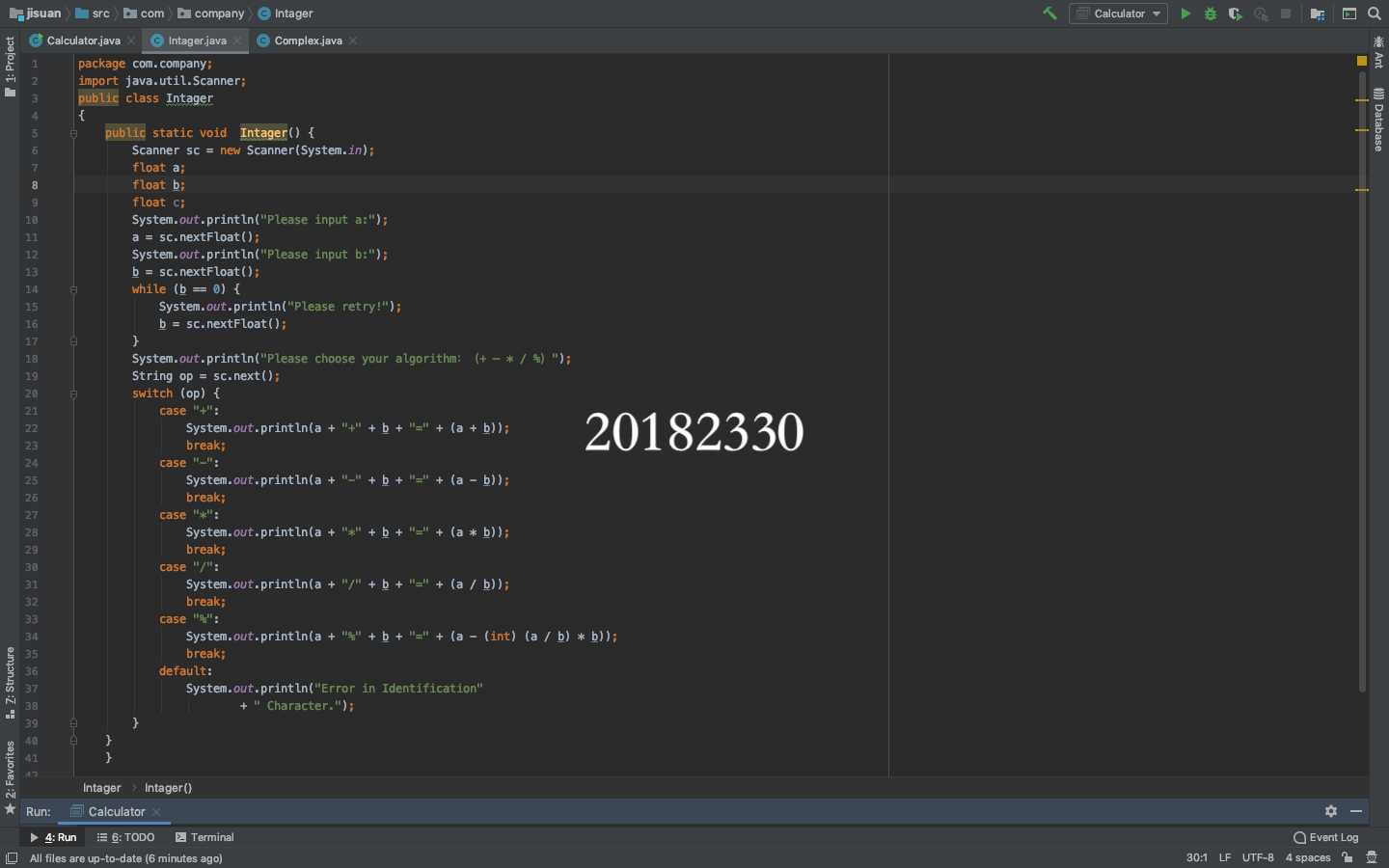Open the Database tool window
This screenshot has height=868, width=1389.
(1378, 121)
